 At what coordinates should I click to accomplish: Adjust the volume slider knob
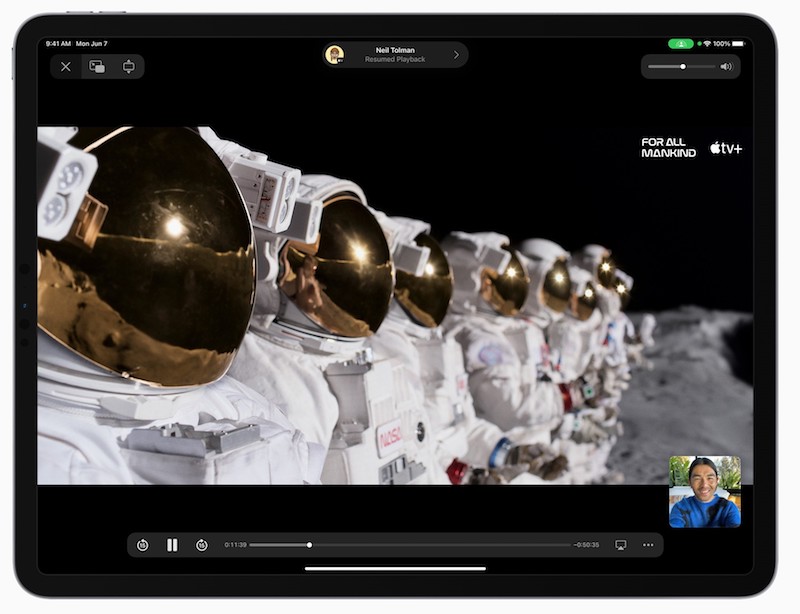[683, 66]
